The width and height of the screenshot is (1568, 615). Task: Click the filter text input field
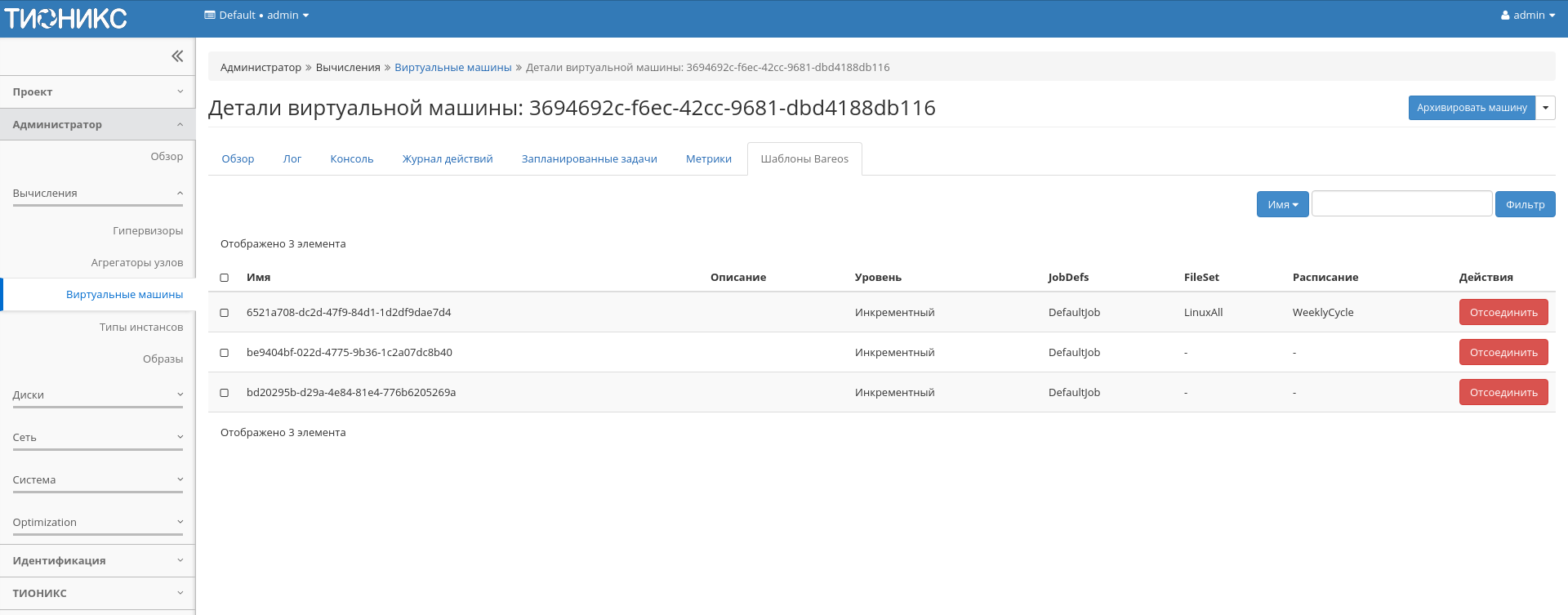[x=1401, y=204]
